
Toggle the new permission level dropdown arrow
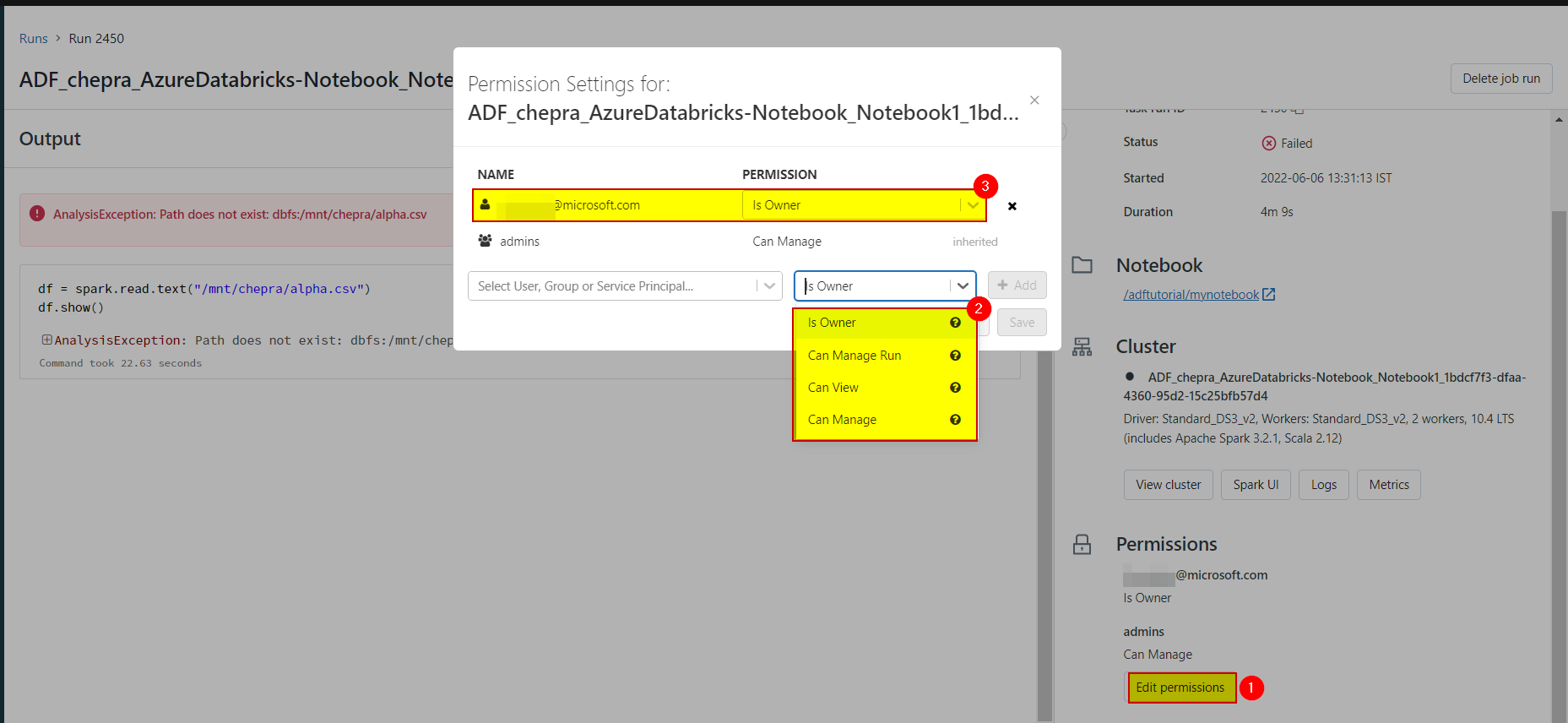pos(963,286)
